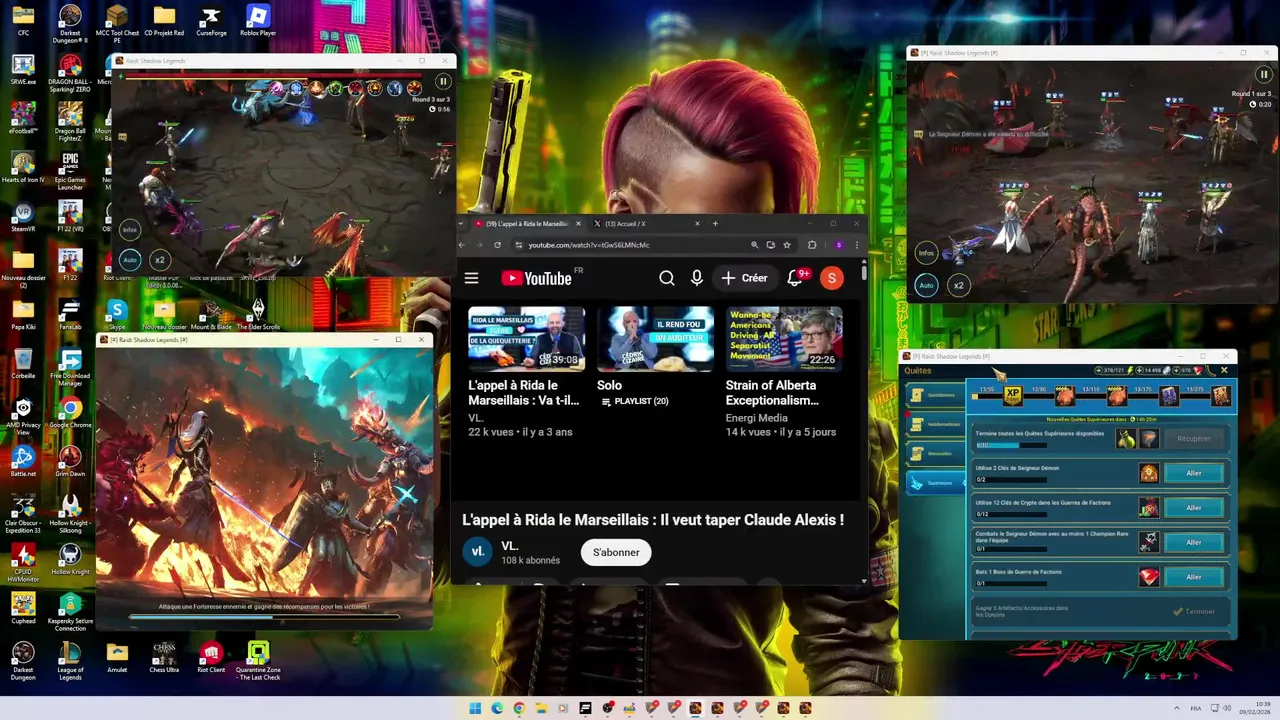
Task: Open the chat icon in top-left Raid window
Action: point(122,136)
